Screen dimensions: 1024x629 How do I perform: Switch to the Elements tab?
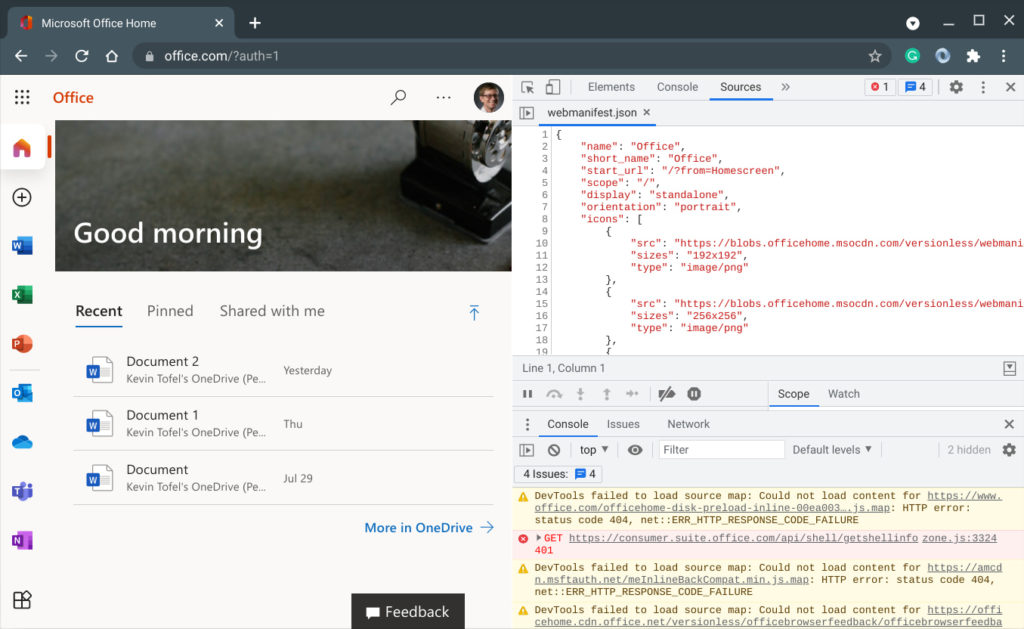click(x=611, y=87)
